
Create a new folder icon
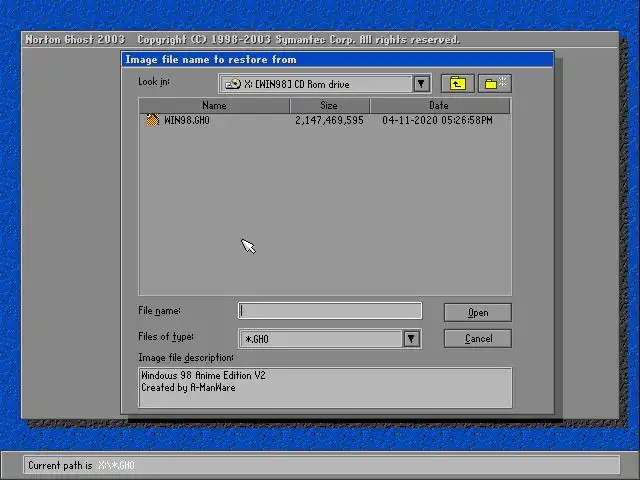pos(495,84)
